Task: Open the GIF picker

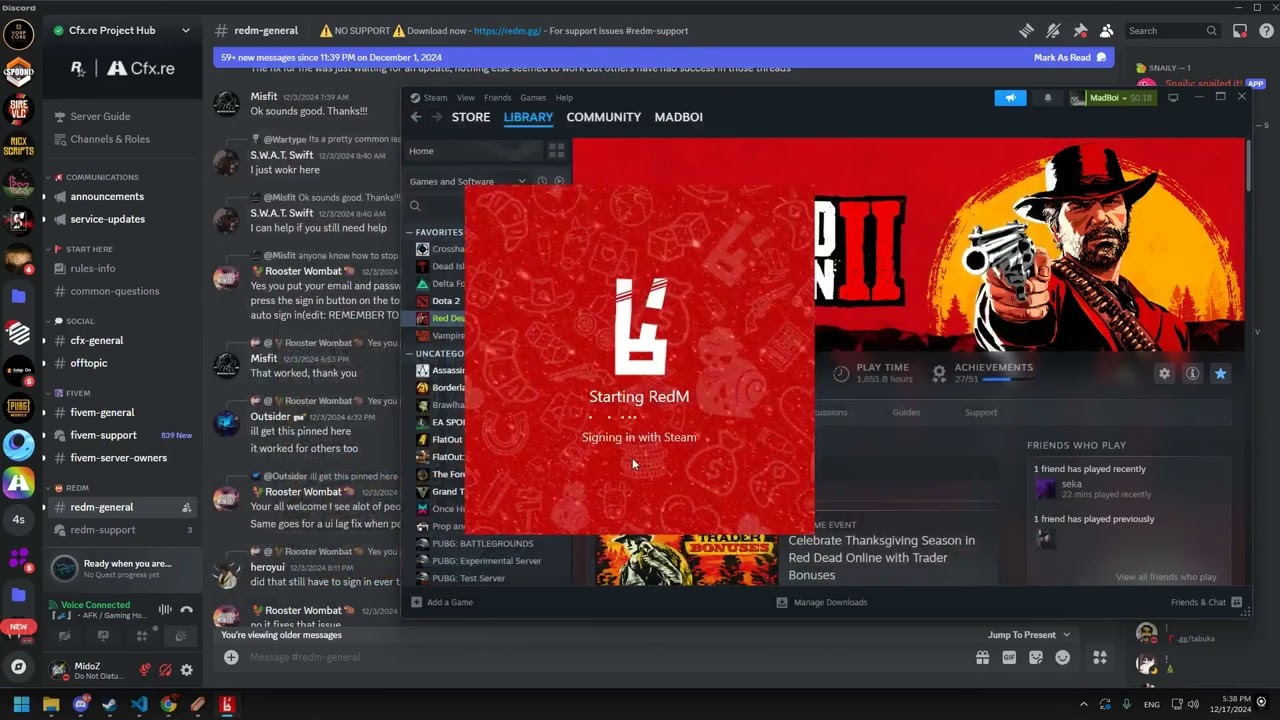Action: point(1009,657)
